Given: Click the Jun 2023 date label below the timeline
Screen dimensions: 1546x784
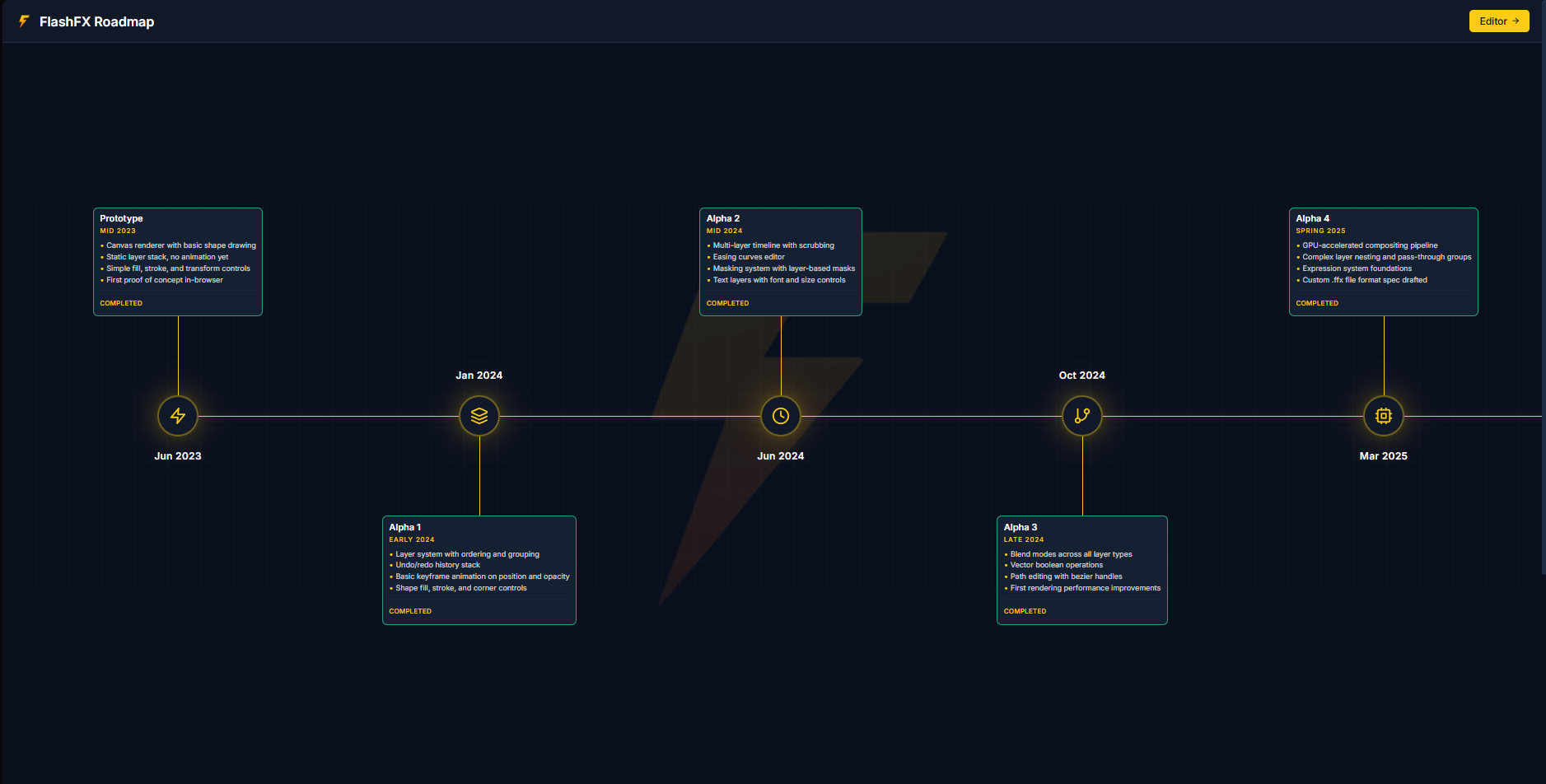Looking at the screenshot, I should 177,455.
